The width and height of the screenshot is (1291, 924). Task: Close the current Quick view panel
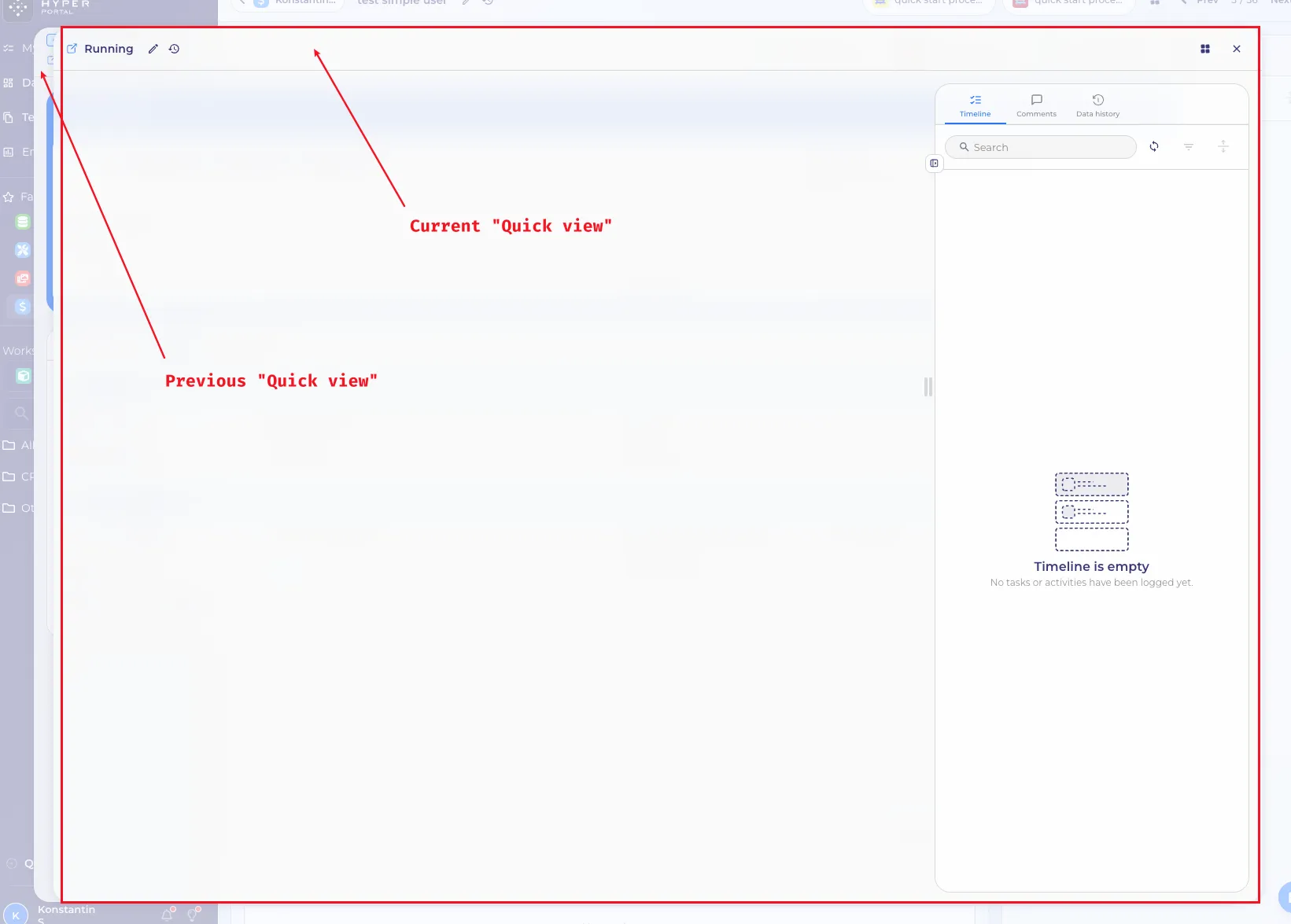tap(1237, 49)
